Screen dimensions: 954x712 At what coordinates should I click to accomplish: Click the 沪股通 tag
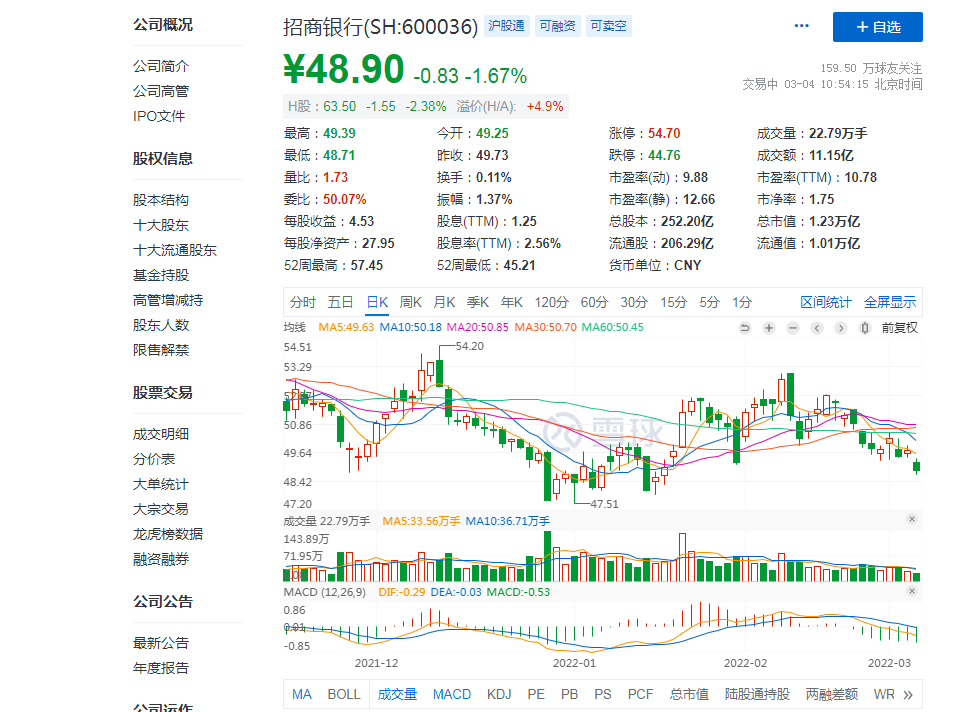pyautogui.click(x=506, y=26)
